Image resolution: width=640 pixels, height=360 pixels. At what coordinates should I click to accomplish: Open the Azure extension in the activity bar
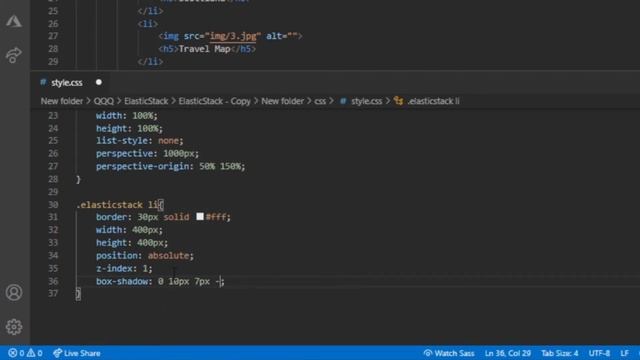(x=14, y=21)
